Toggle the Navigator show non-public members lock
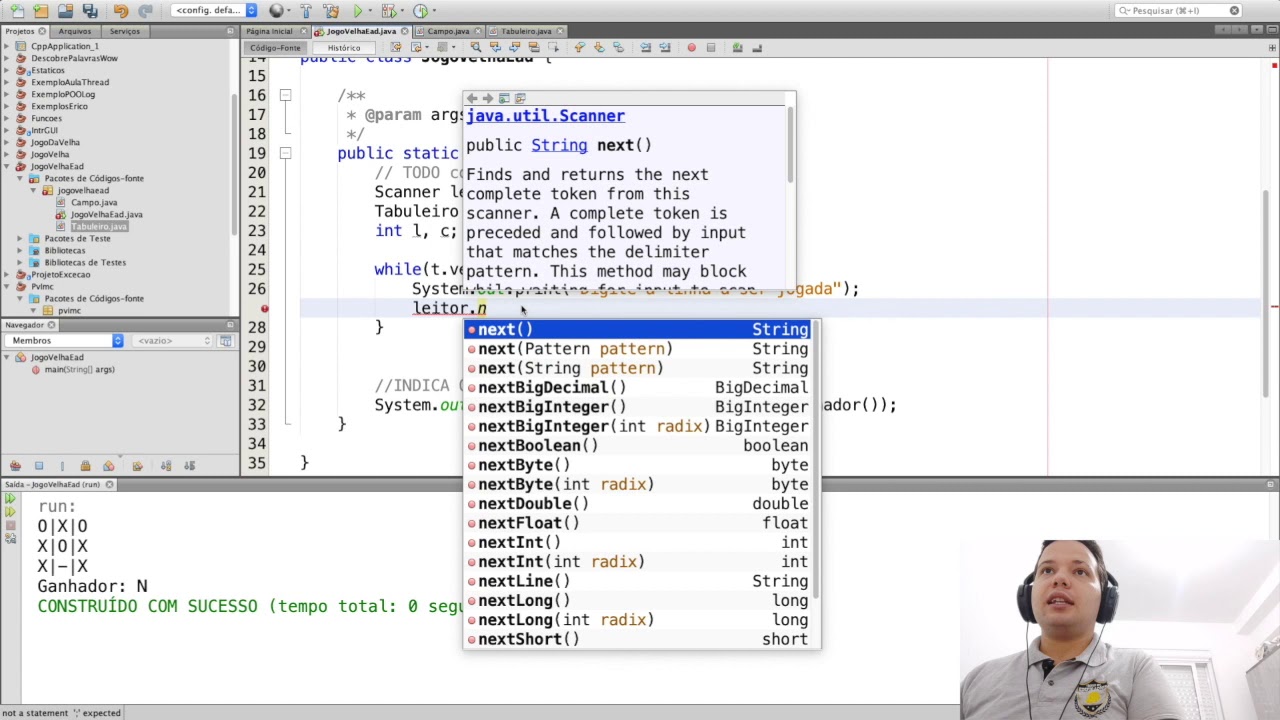The height and width of the screenshot is (720, 1280). (85, 466)
